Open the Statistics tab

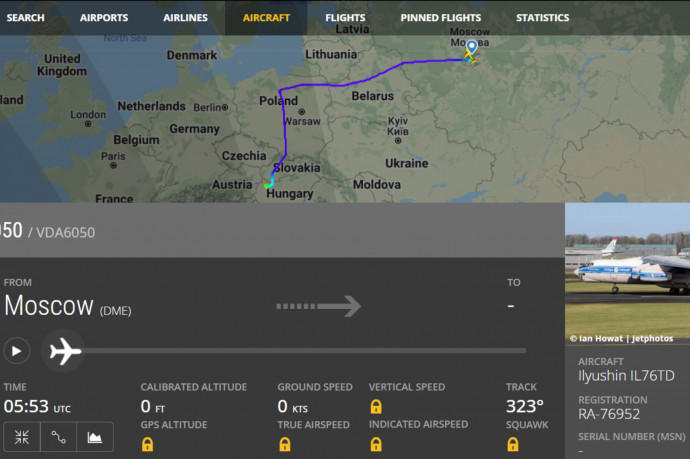tap(543, 18)
